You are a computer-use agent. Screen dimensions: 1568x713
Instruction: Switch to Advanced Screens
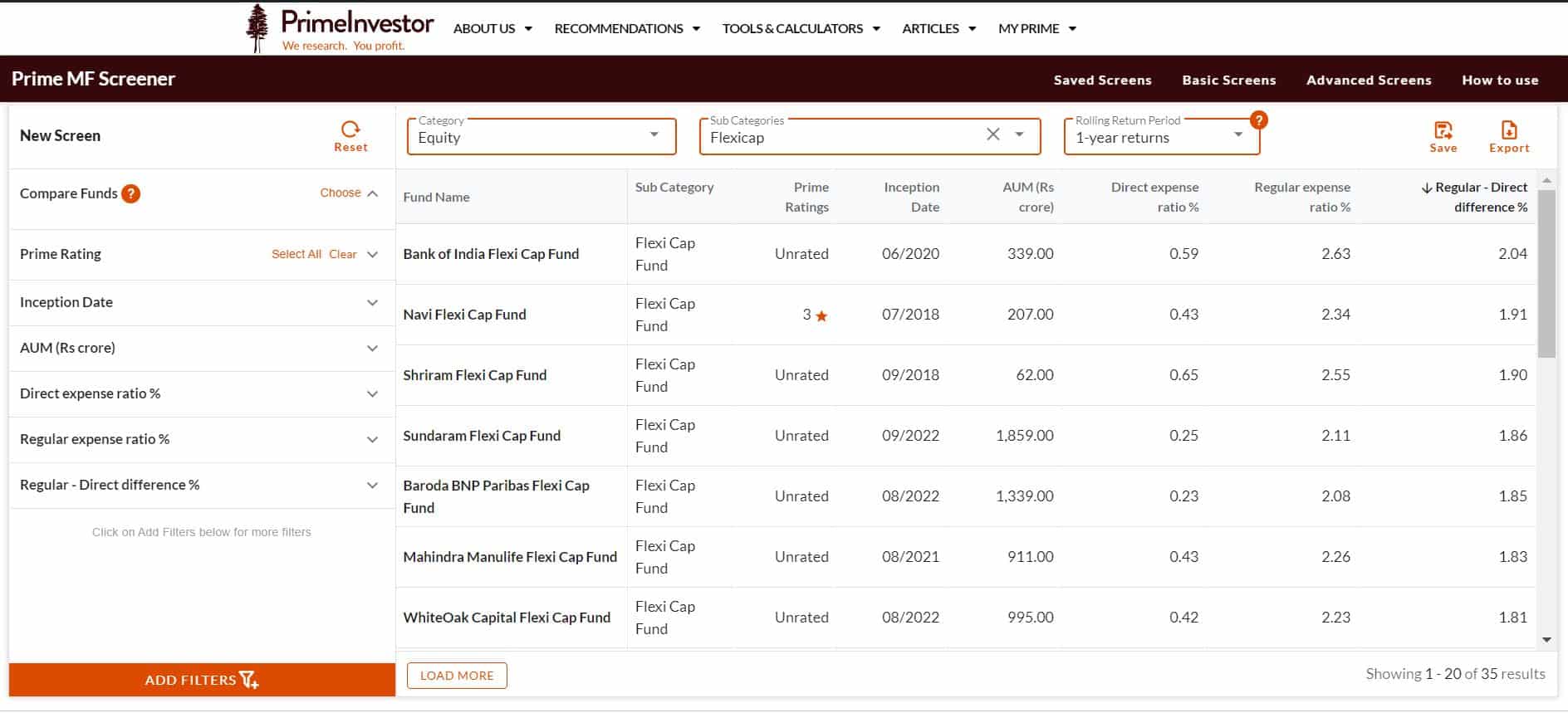click(1369, 81)
